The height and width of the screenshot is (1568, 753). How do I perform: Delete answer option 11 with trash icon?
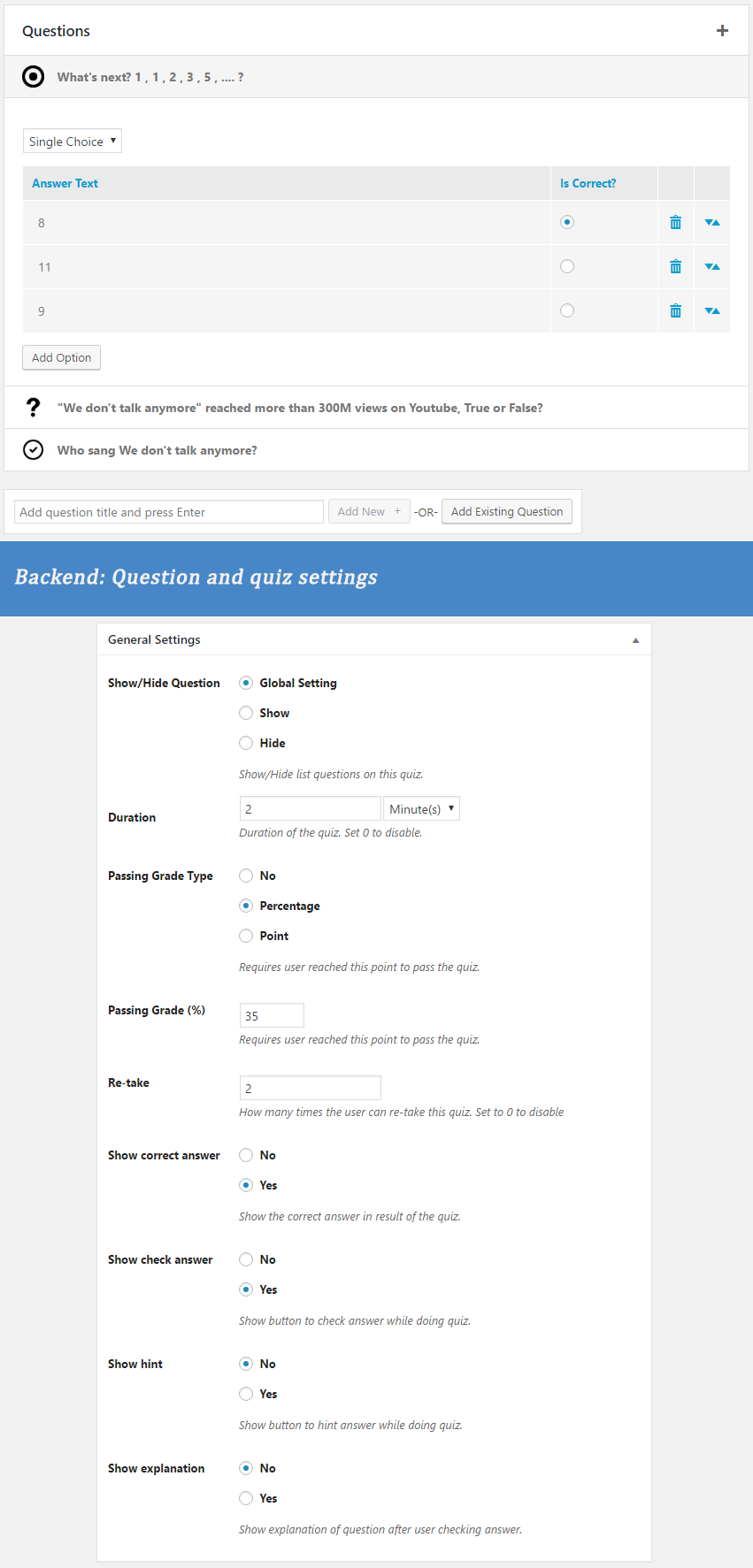(x=675, y=267)
